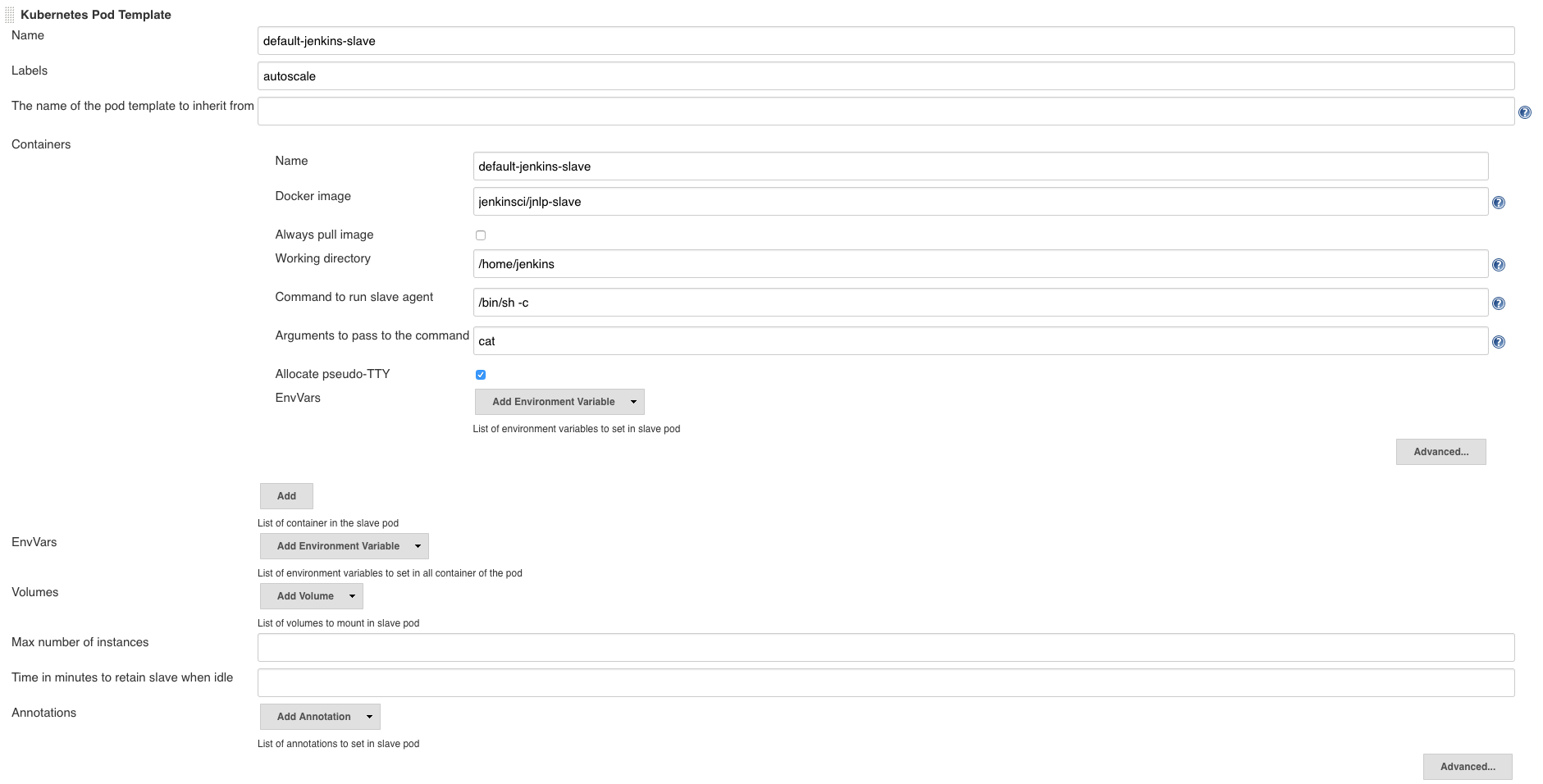This screenshot has width=1543, height=784.
Task: Click pod template Advanced... button at bottom
Action: (1468, 767)
